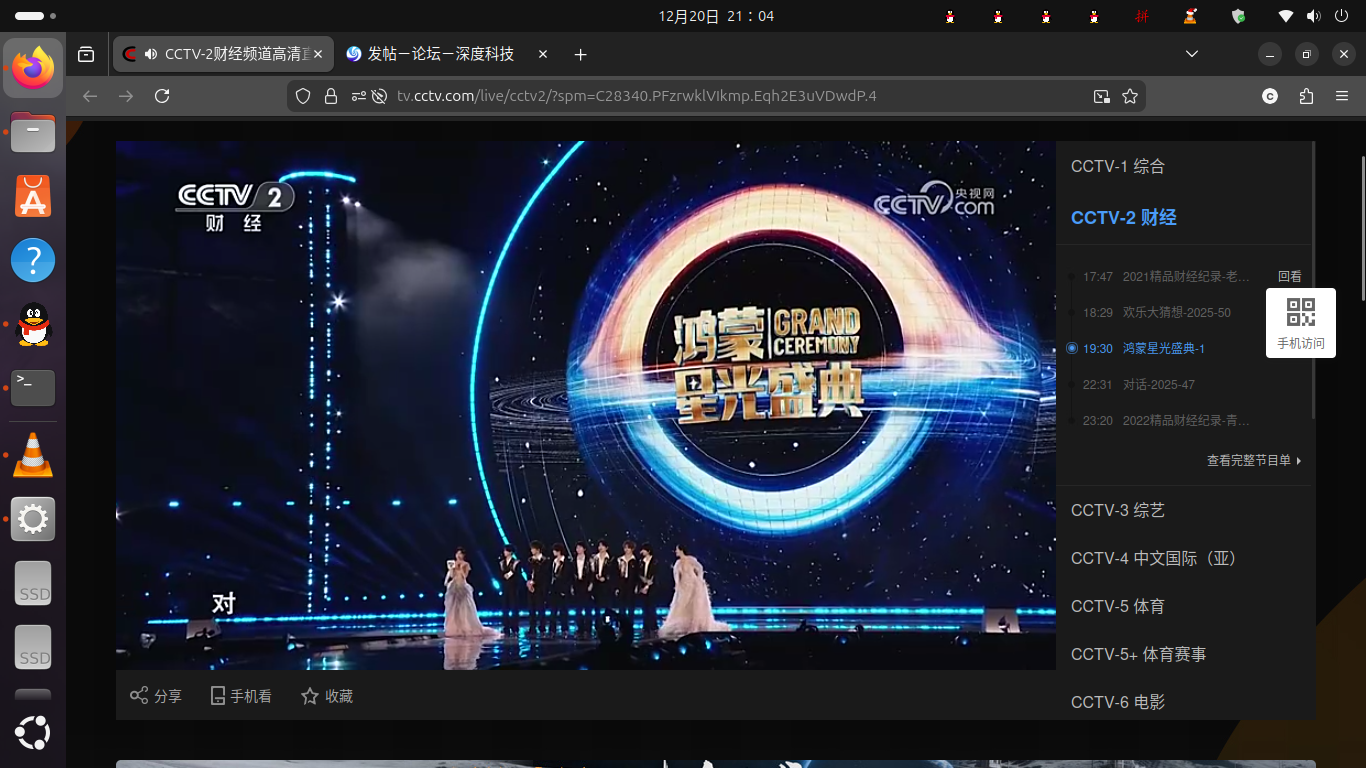Bookmark this page with star icon

(1130, 96)
